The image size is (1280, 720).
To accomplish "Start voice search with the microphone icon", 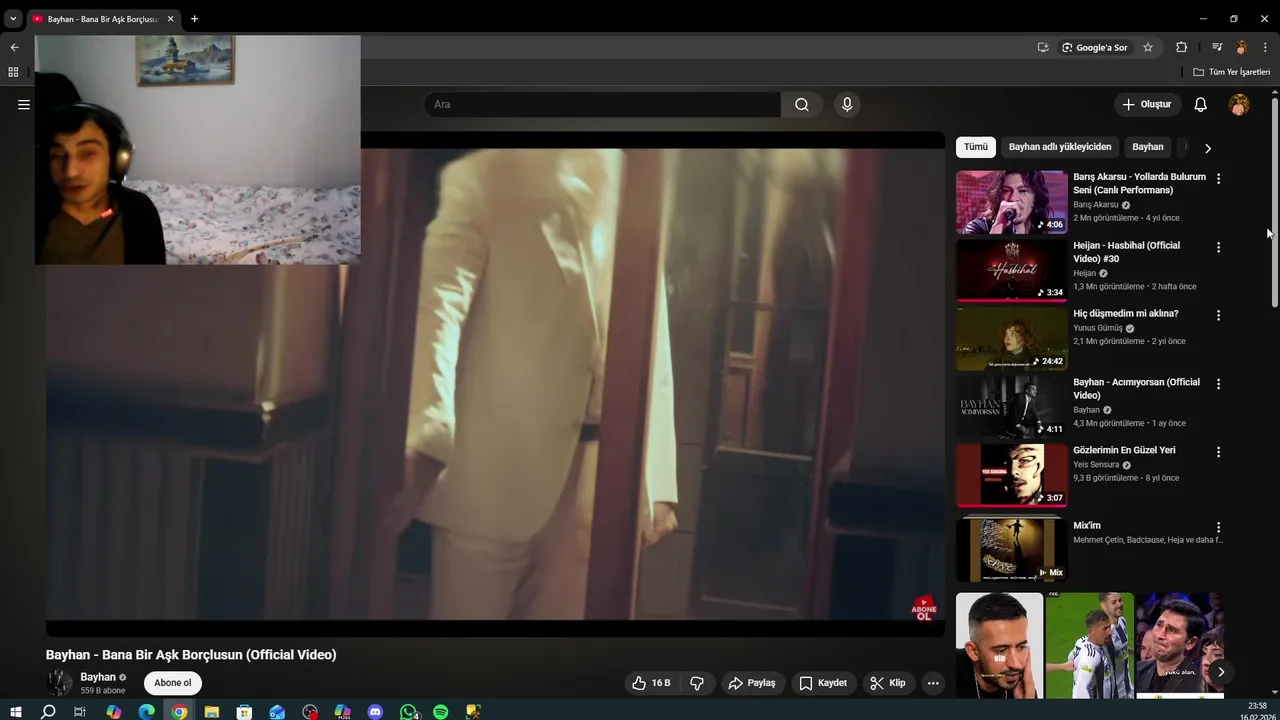I will (847, 104).
